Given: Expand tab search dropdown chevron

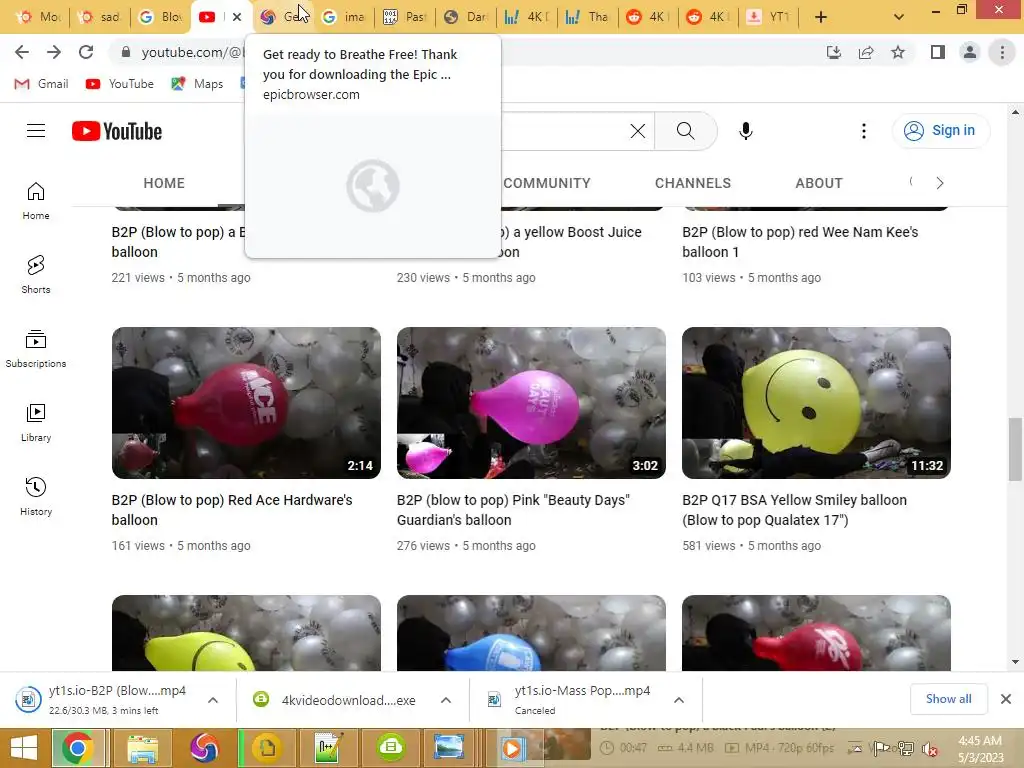Looking at the screenshot, I should [899, 17].
